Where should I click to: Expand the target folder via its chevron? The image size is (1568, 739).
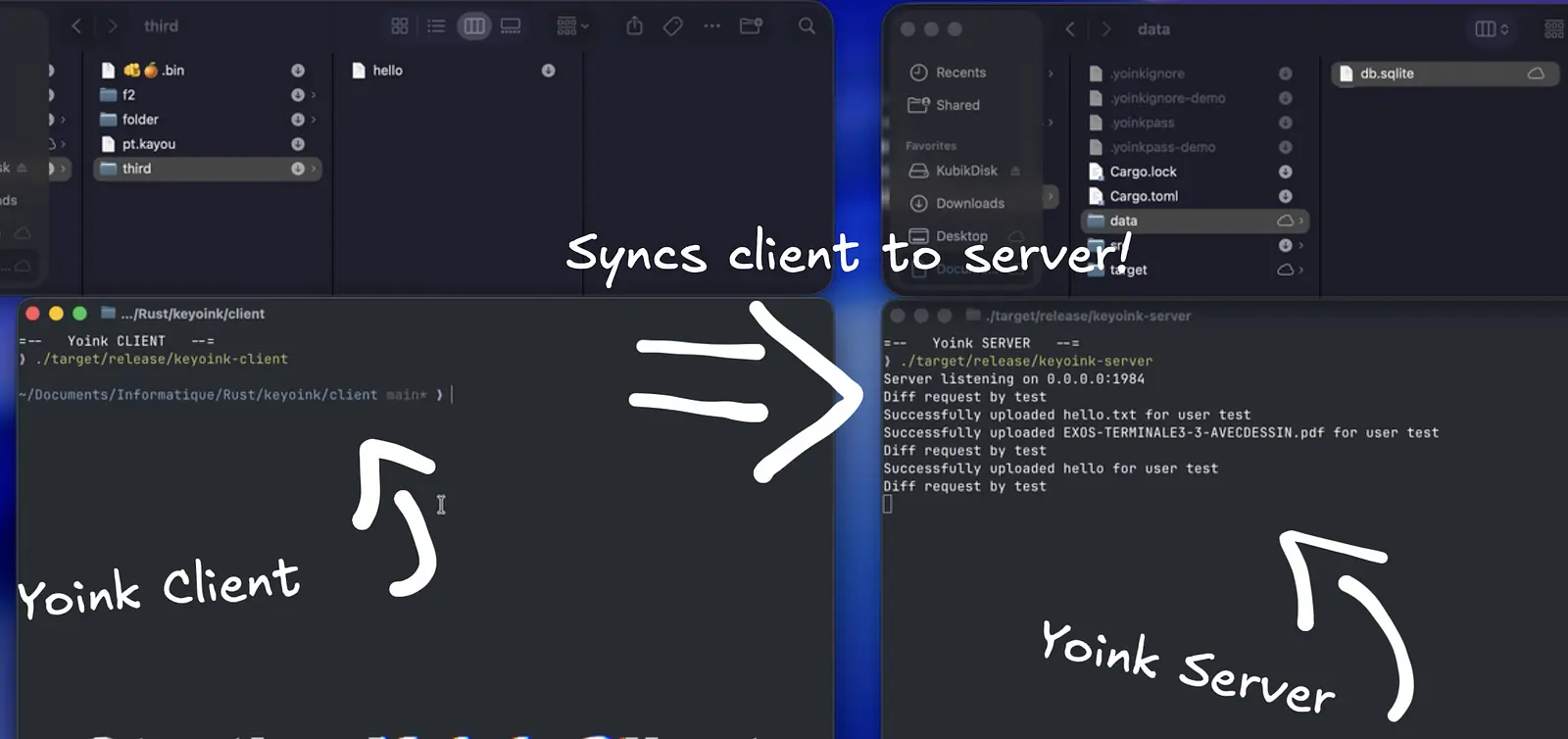point(1301,270)
